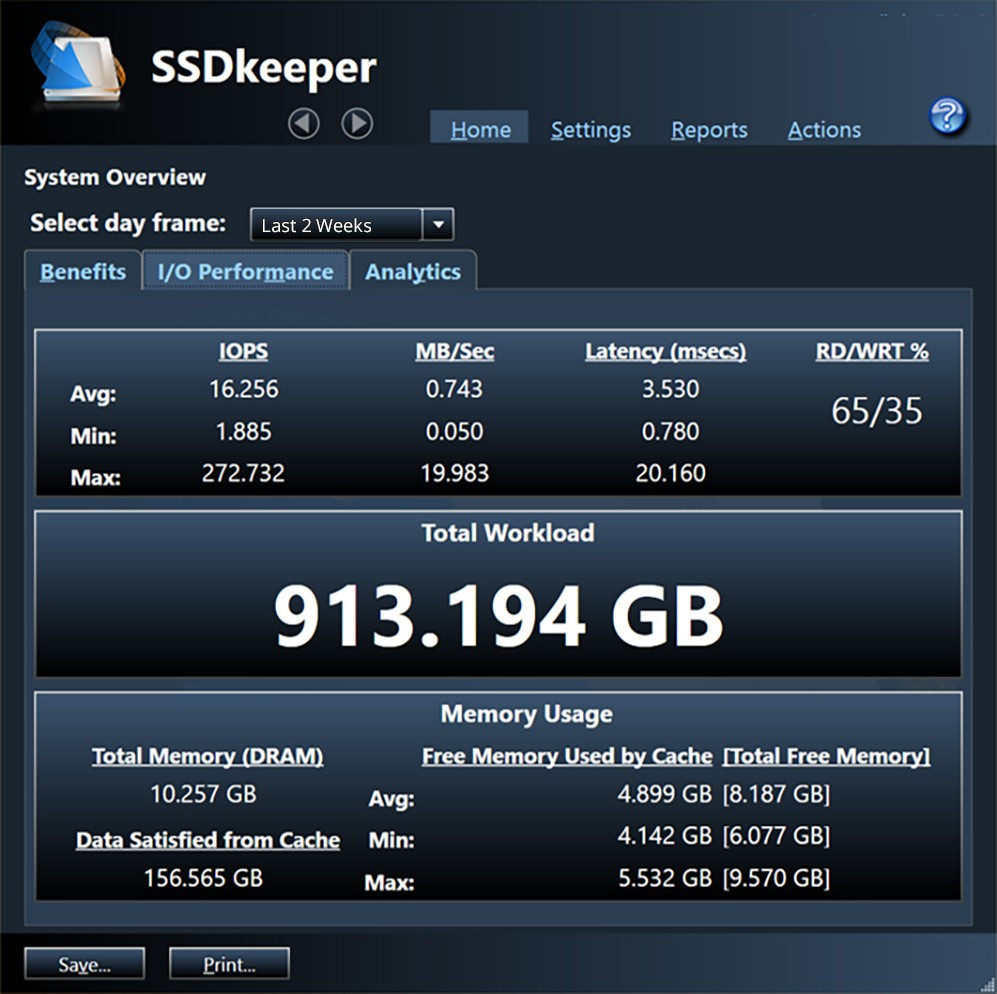Click maximum free memory [9.570 GB]
This screenshot has width=997, height=994.
(776, 878)
